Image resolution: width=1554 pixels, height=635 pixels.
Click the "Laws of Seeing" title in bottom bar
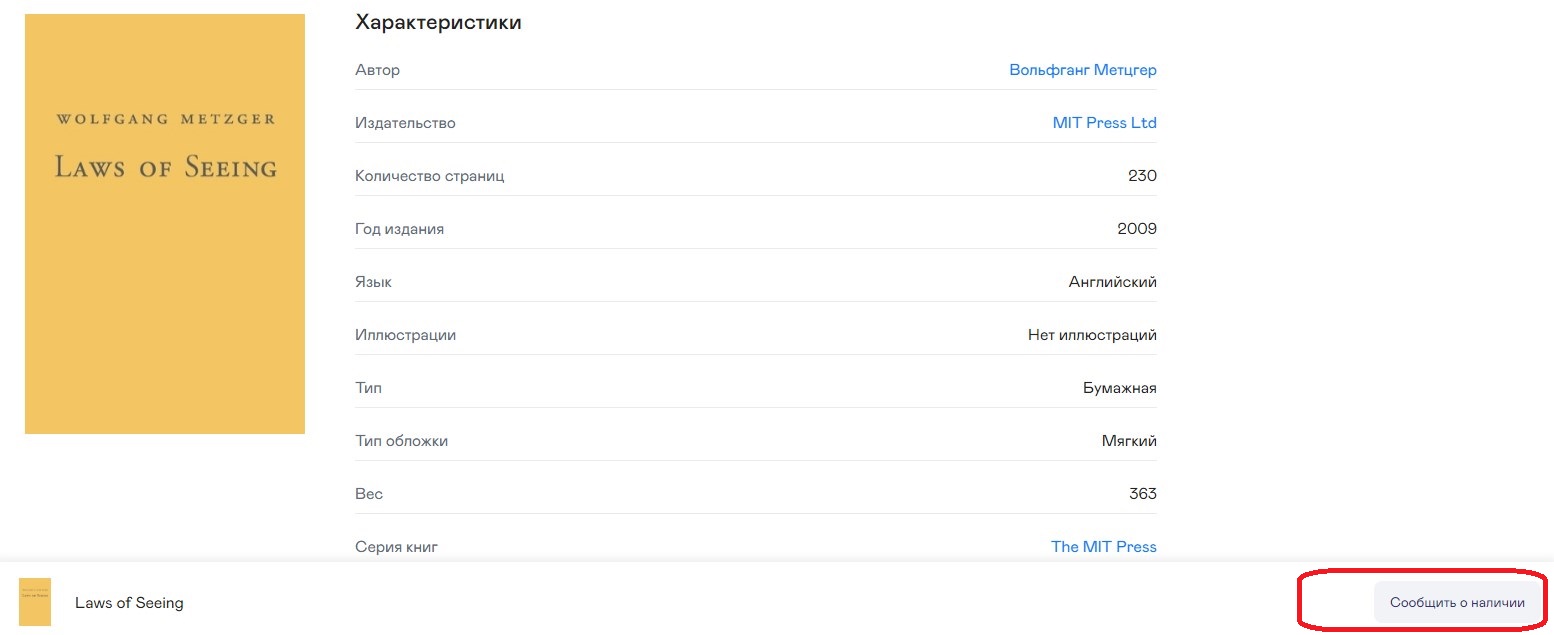coord(129,603)
